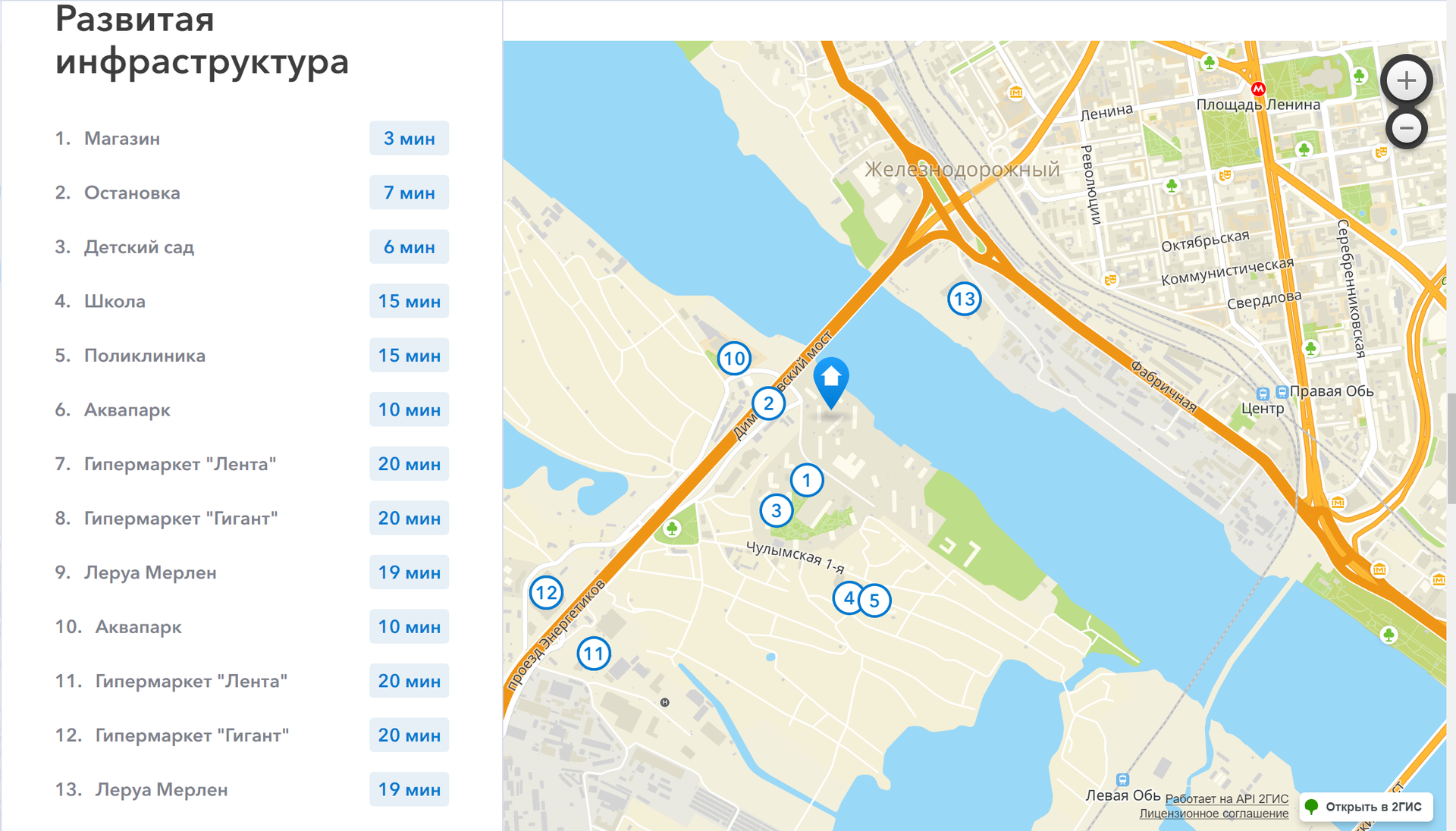Click map marker number 1
This screenshot has height=831, width=1456.
tap(806, 480)
